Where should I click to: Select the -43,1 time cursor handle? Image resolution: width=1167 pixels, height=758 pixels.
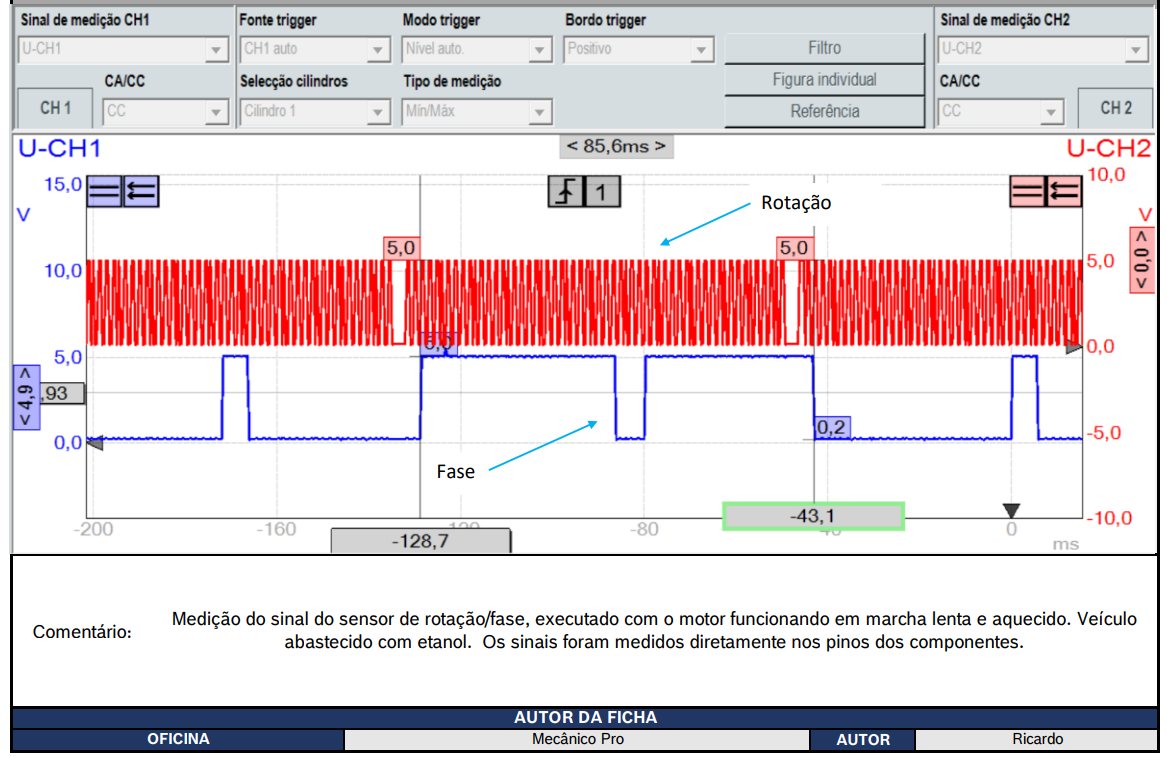coord(813,516)
